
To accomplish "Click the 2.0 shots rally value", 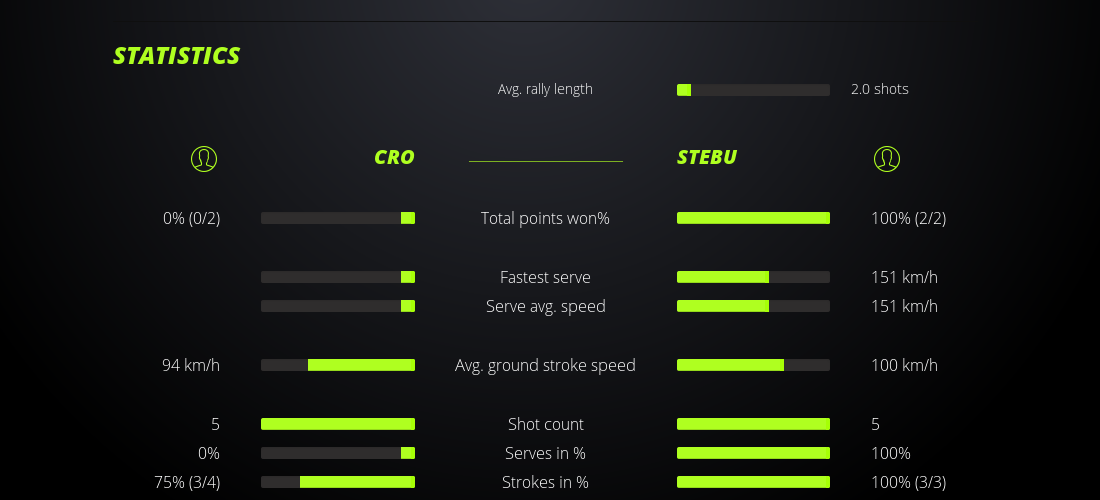I will click(x=879, y=89).
